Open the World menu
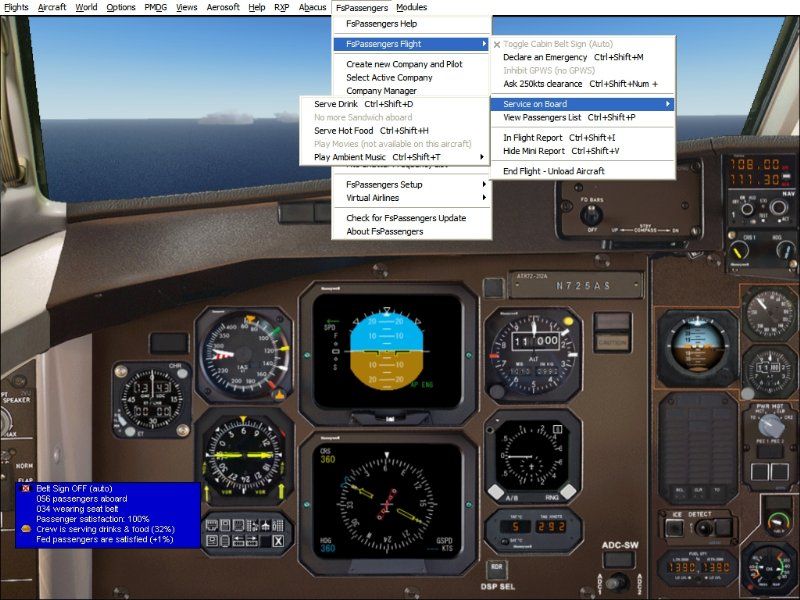This screenshot has width=800, height=600. 86,7
